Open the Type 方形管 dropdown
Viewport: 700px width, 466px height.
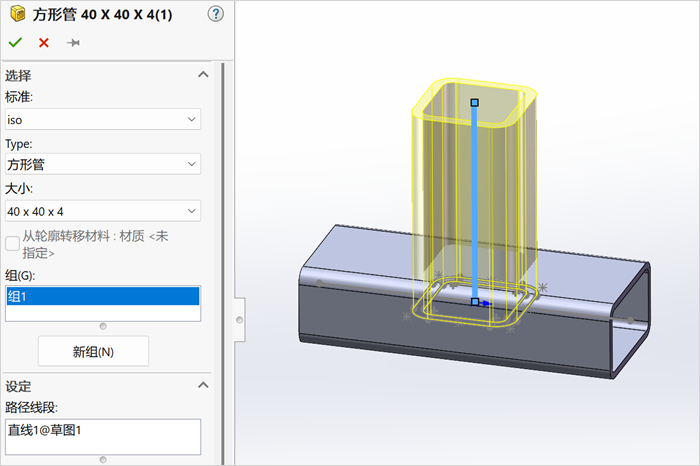pos(103,164)
